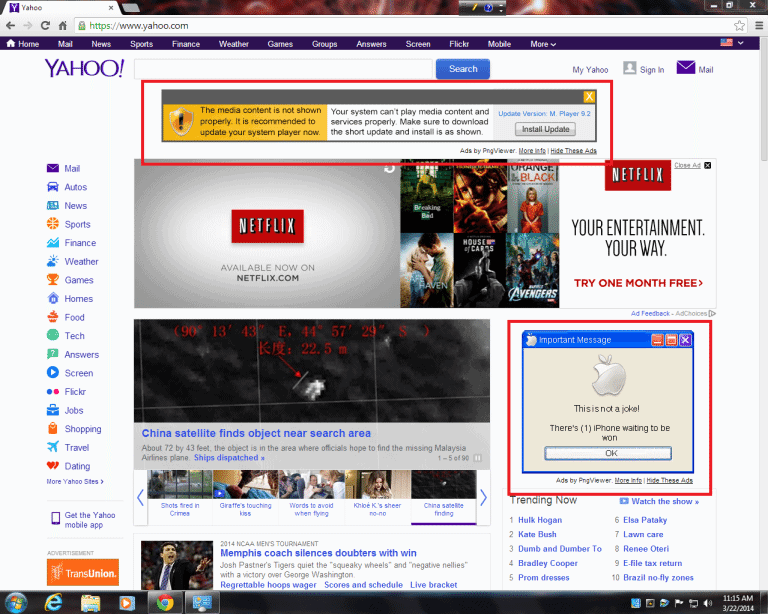Viewport: 768px width, 614px height.
Task: Expand More Yahoo Sites link
Action: pos(75,482)
